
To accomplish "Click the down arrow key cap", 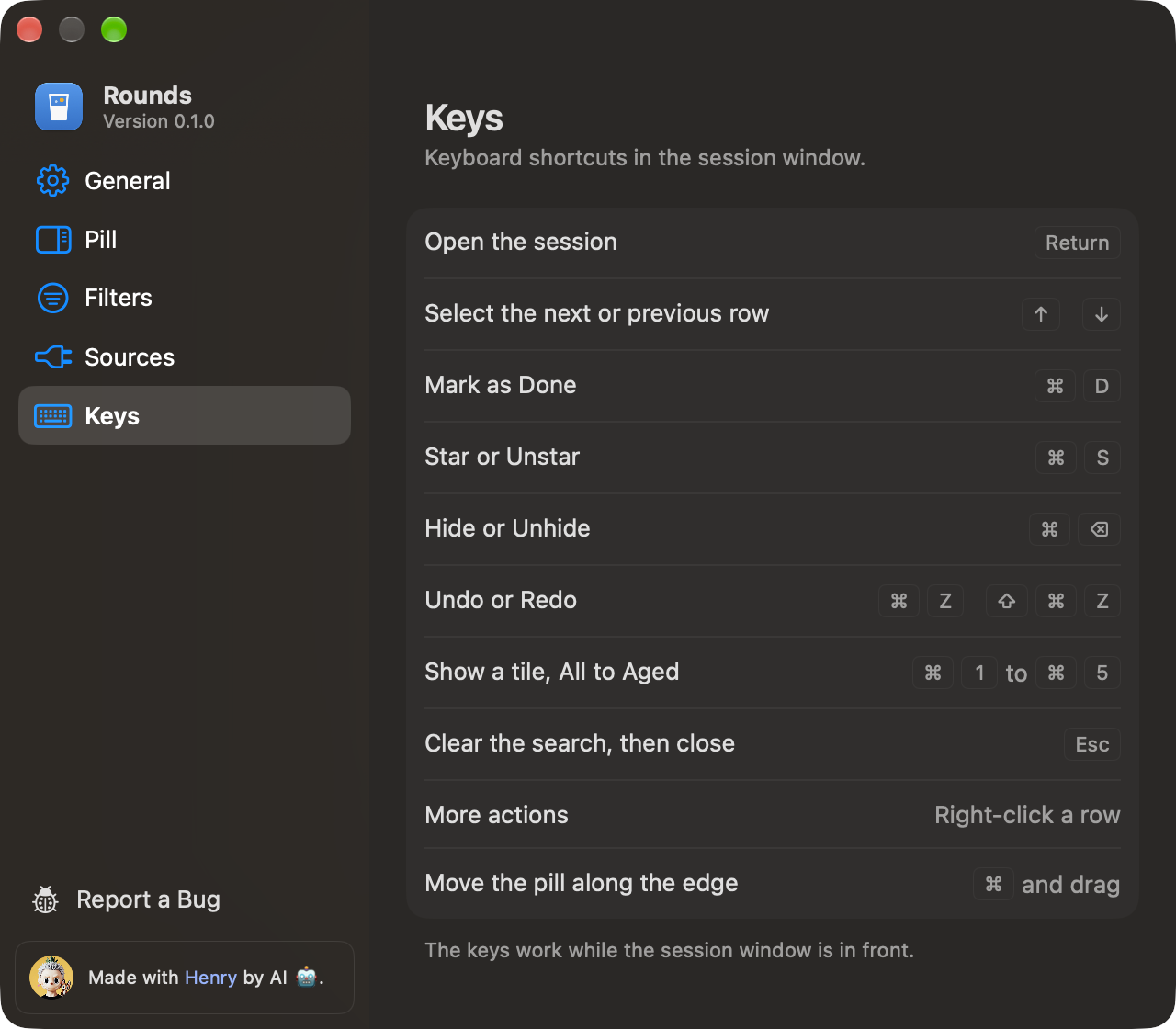I will [x=1101, y=314].
